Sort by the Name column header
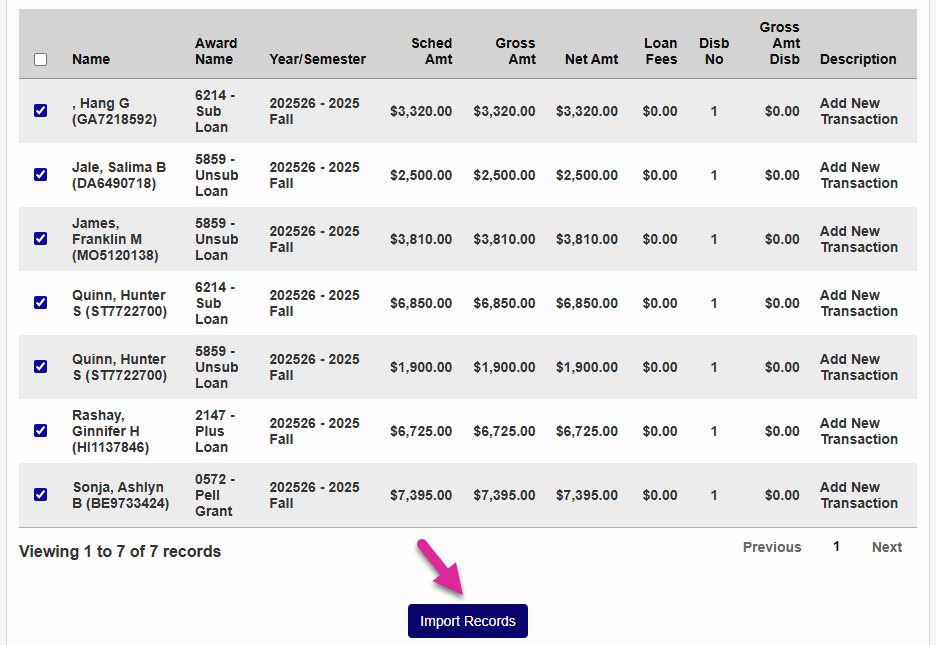Image resolution: width=936 pixels, height=645 pixels. coord(91,59)
